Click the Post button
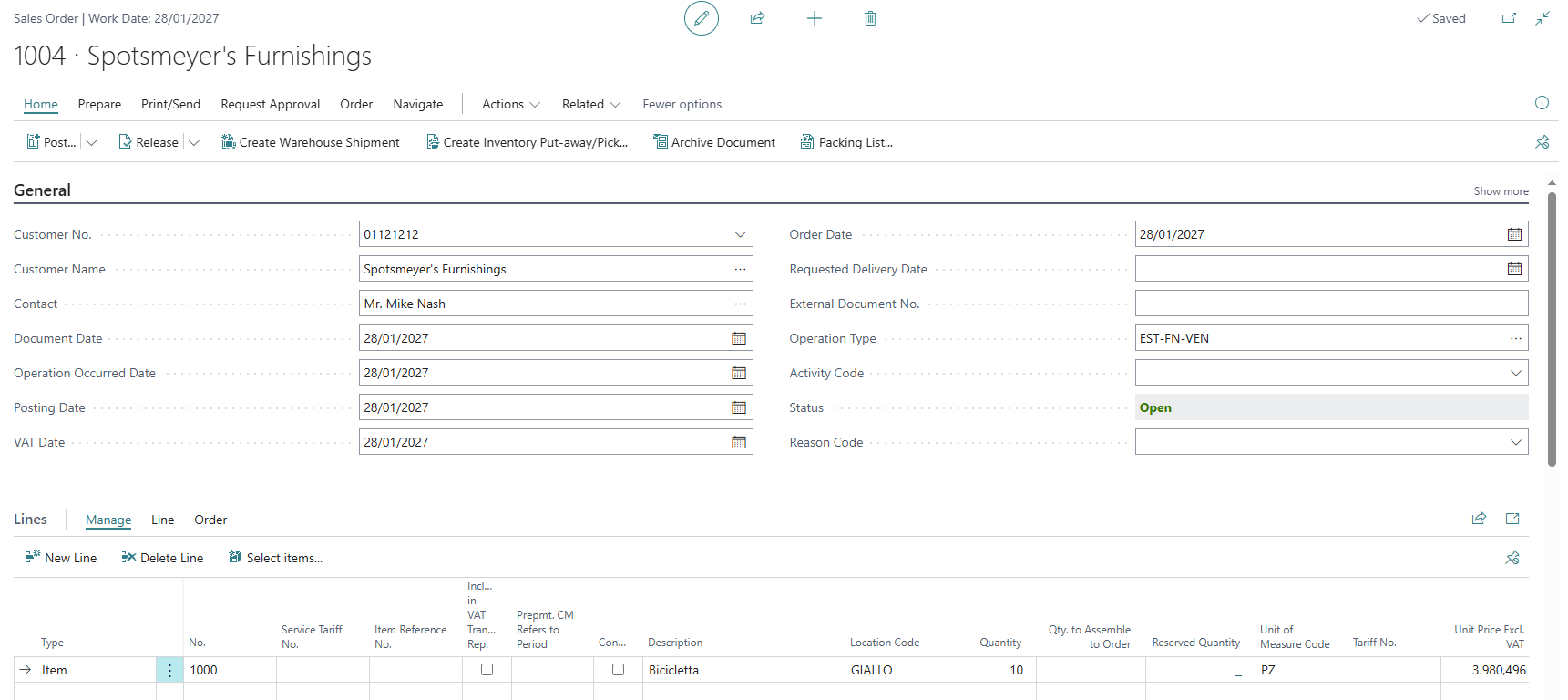Image resolution: width=1568 pixels, height=700 pixels. 51,142
